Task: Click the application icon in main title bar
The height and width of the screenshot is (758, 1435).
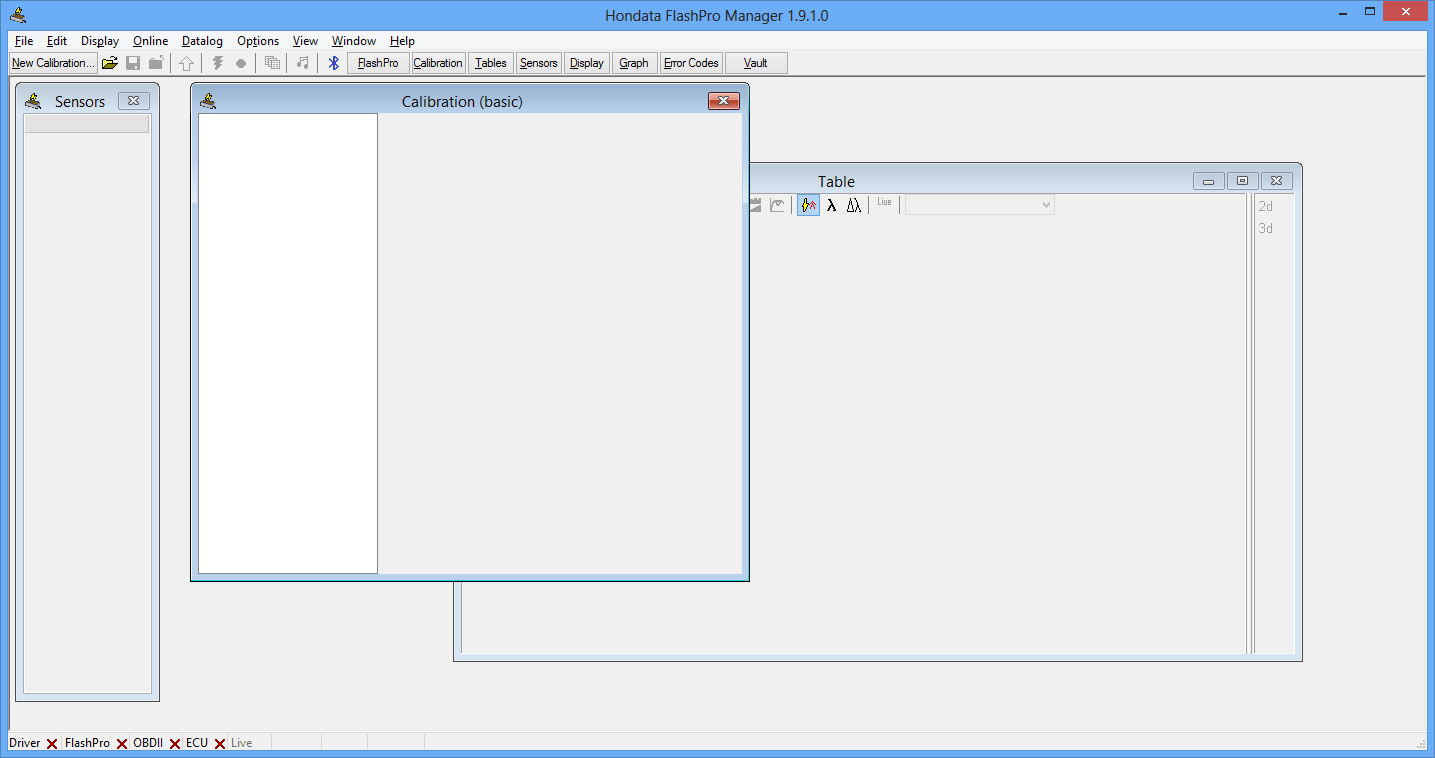Action: coord(17,15)
